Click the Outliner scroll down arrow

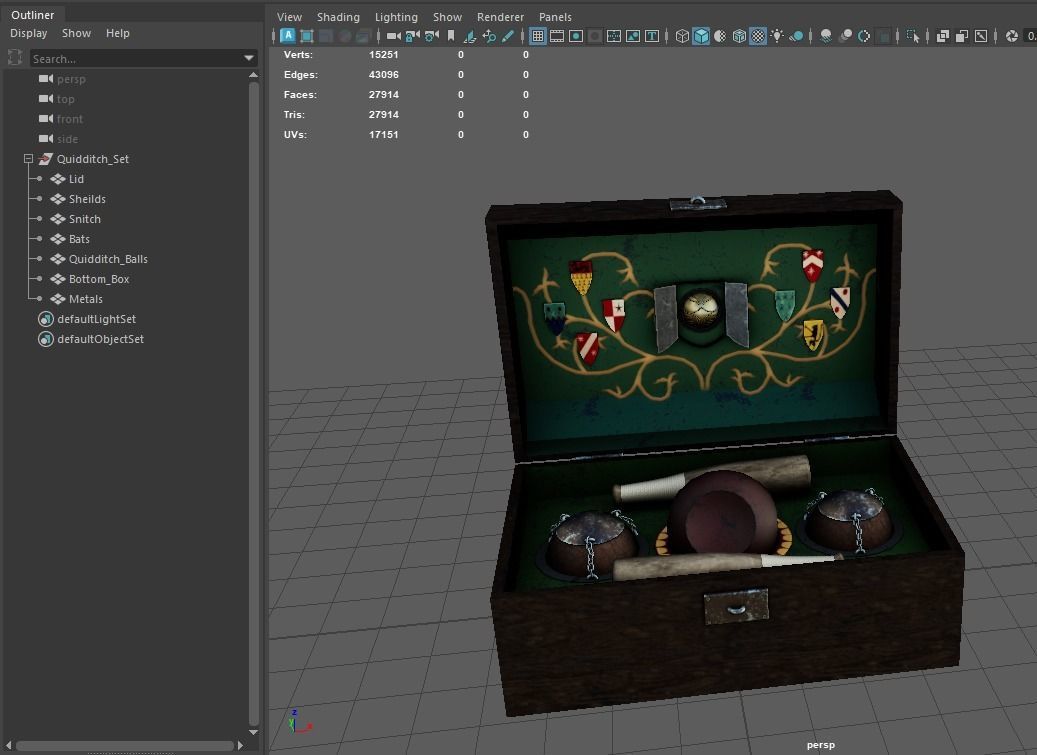[x=253, y=732]
